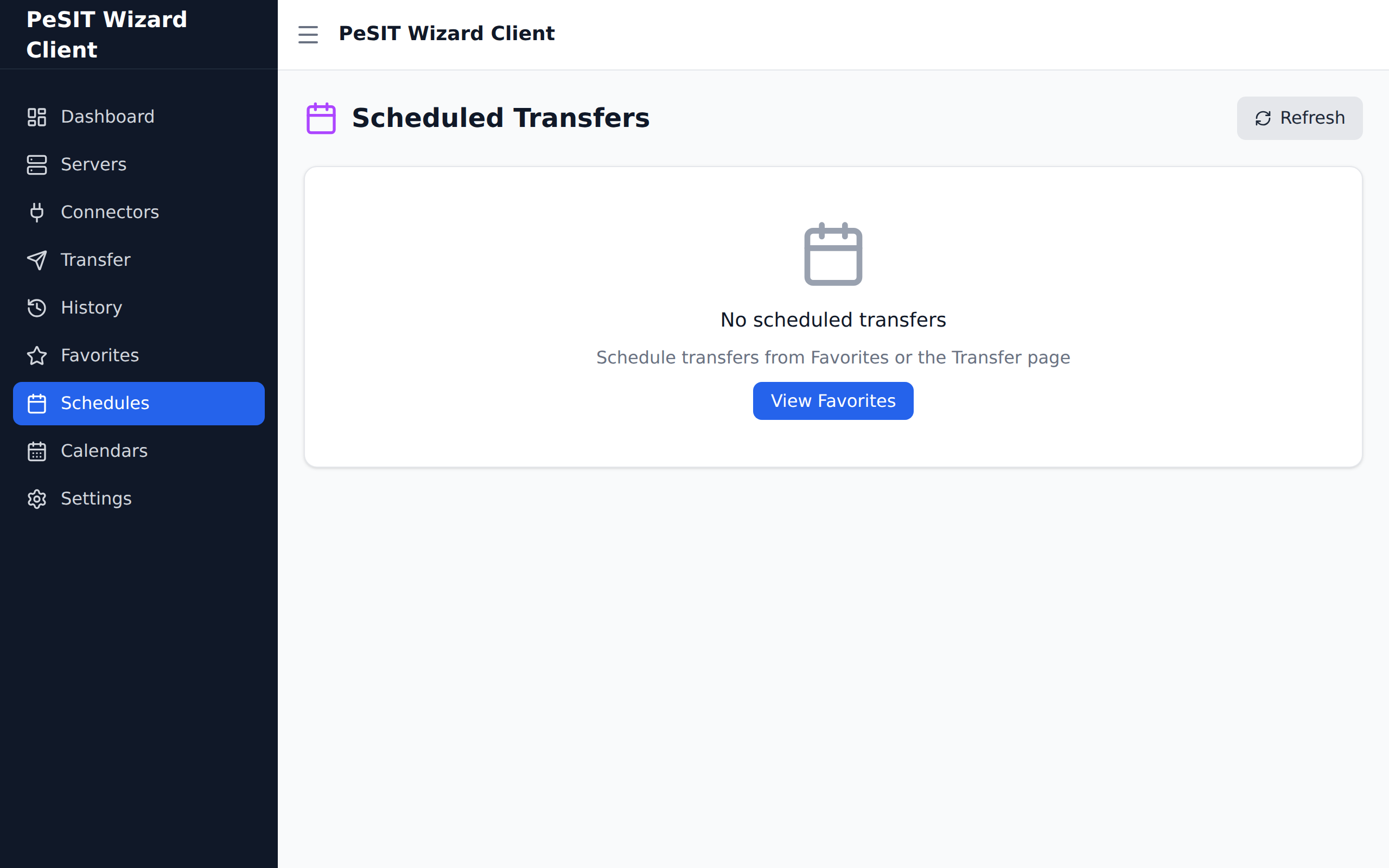The image size is (1389, 868).
Task: Click the Favorites star icon
Action: pyautogui.click(x=37, y=355)
